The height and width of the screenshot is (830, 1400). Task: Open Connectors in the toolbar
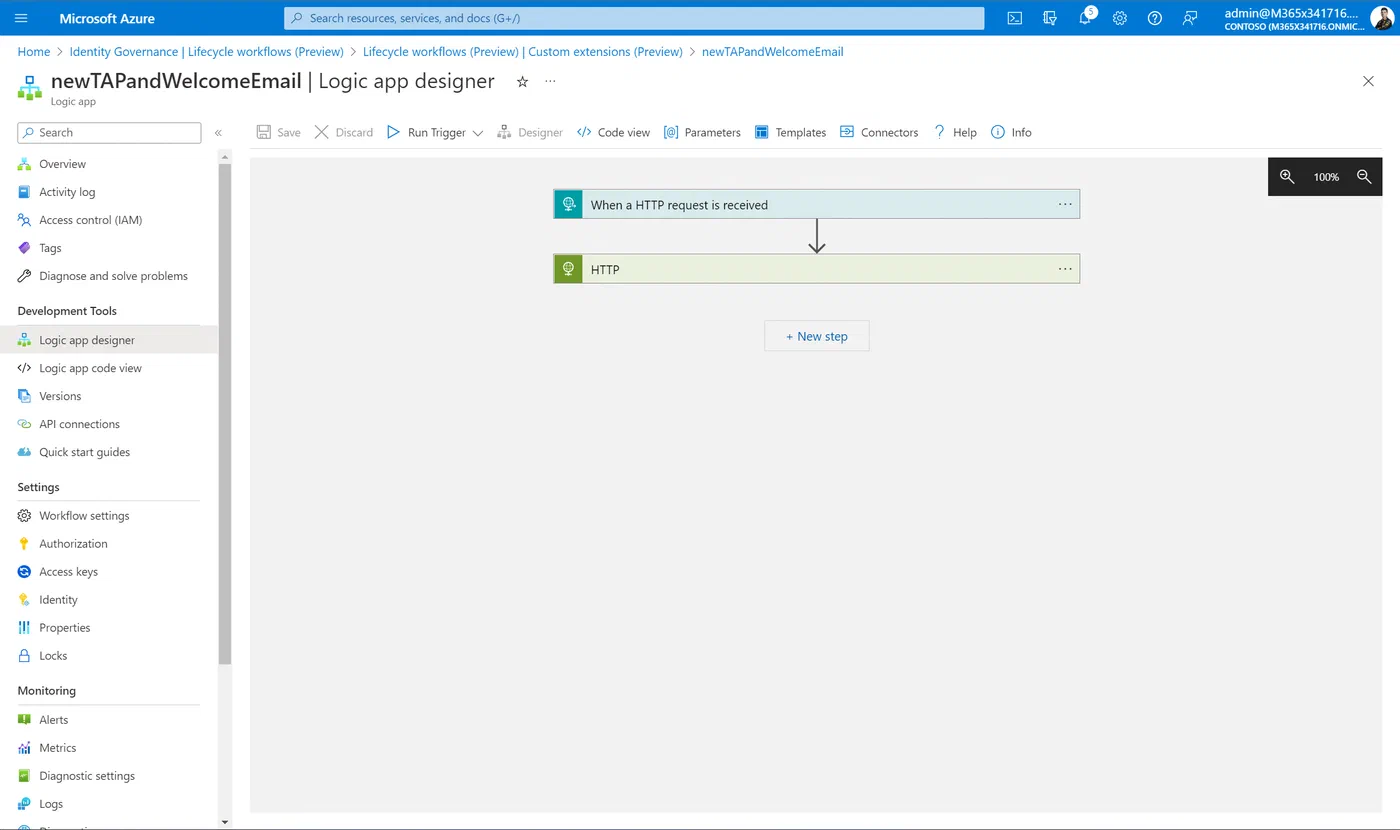click(879, 132)
